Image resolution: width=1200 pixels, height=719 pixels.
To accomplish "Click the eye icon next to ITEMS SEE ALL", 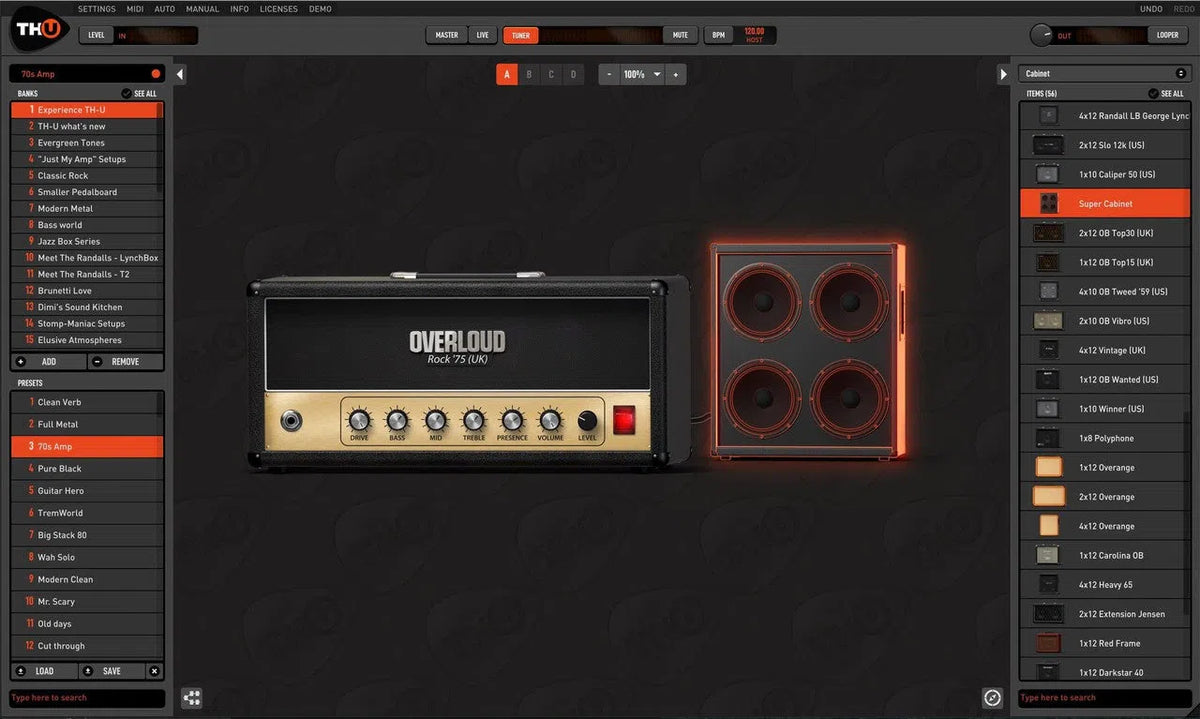I will [1152, 93].
